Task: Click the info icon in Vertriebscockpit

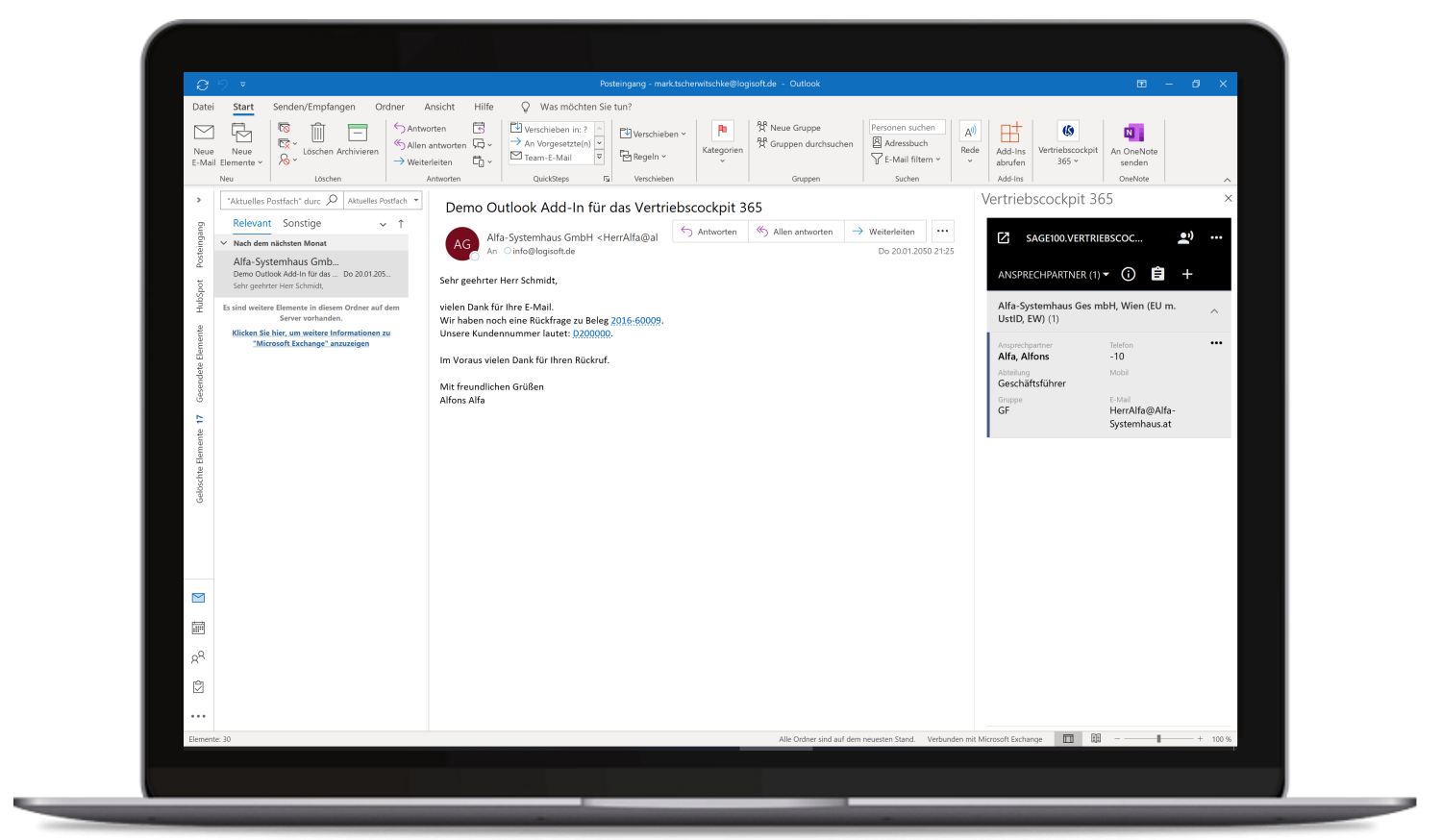Action: tap(1129, 274)
